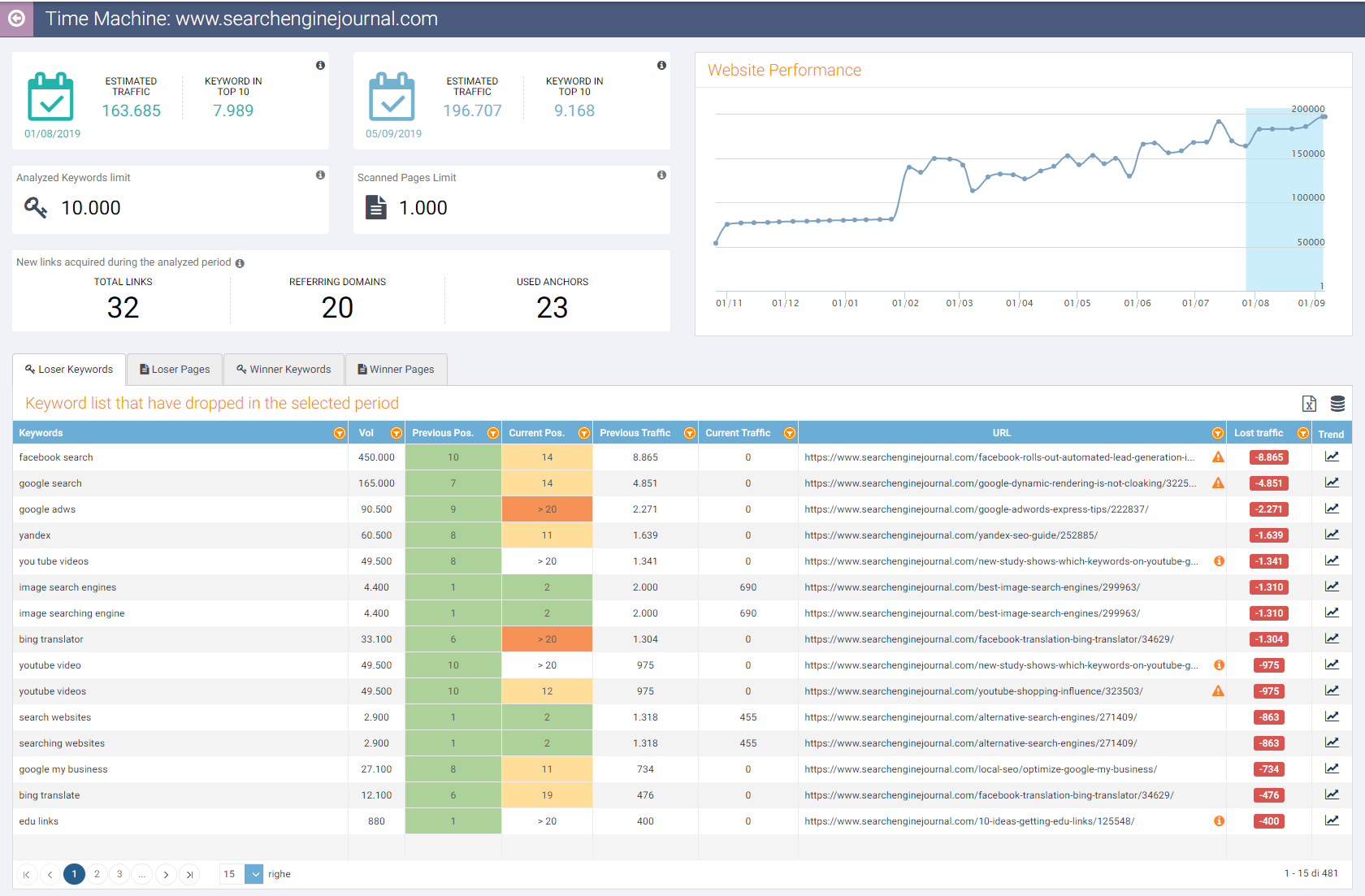Select current page 1 button
Image resolution: width=1365 pixels, height=896 pixels.
pyautogui.click(x=74, y=874)
